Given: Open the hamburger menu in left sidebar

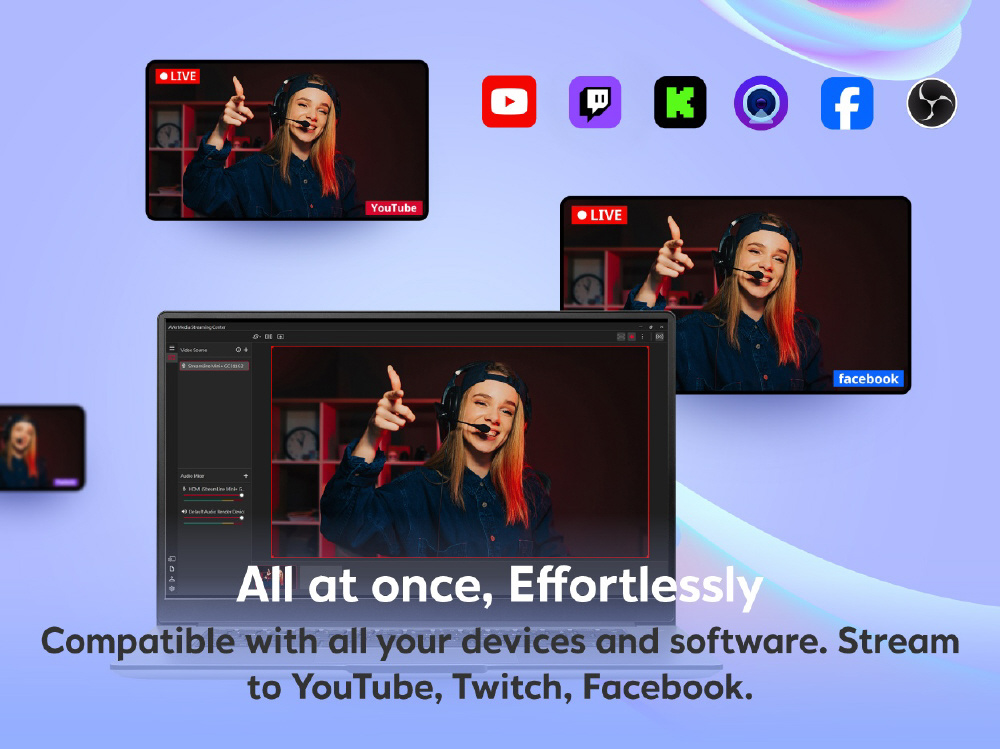Looking at the screenshot, I should click(172, 348).
